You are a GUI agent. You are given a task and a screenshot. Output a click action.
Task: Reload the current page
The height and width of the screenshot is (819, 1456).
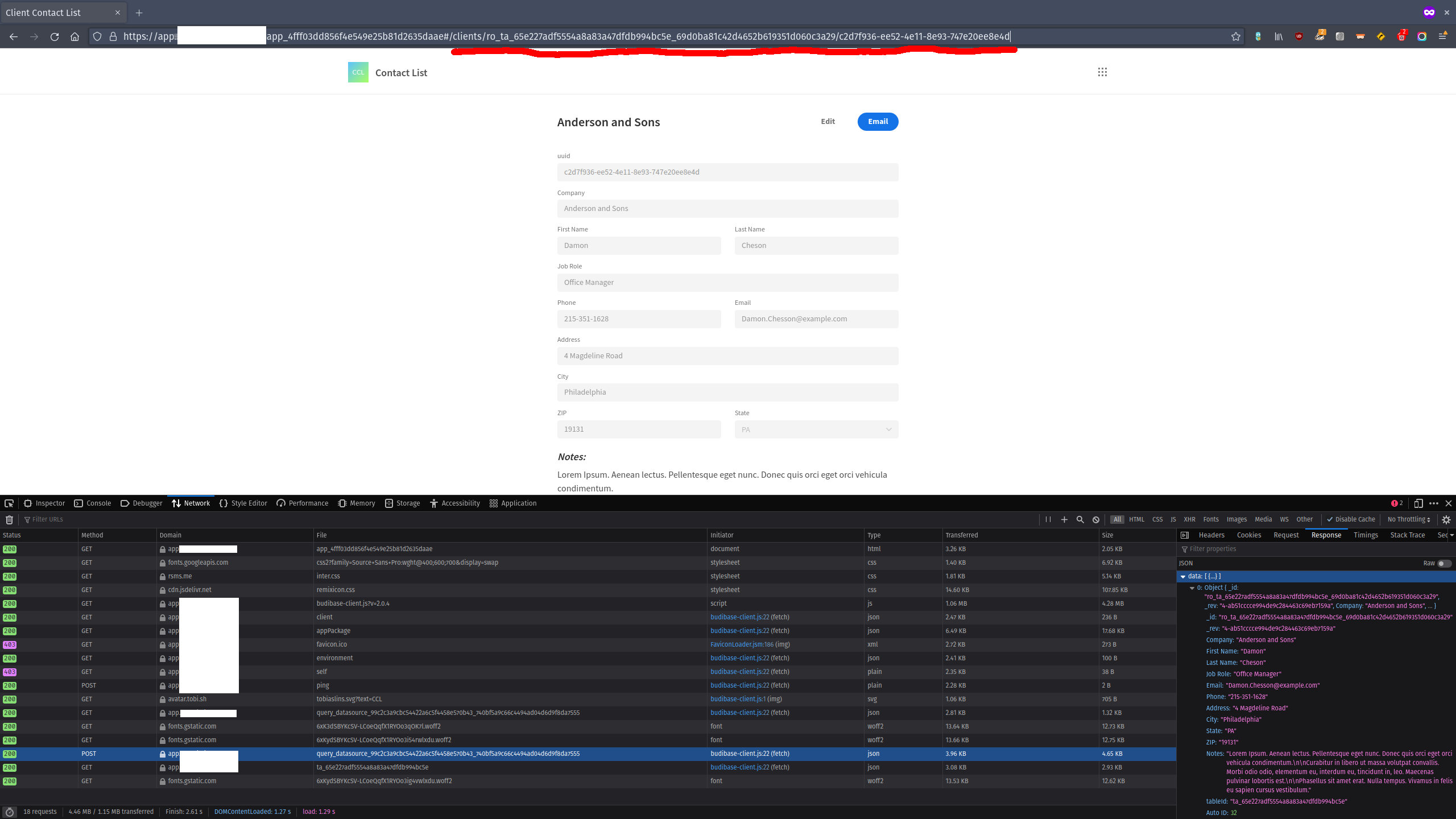click(x=55, y=36)
